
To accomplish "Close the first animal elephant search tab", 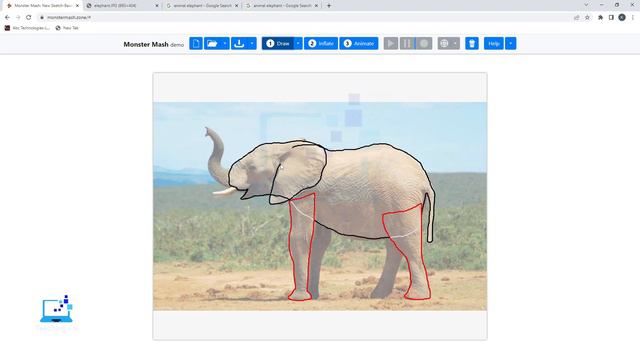I will click(236, 6).
